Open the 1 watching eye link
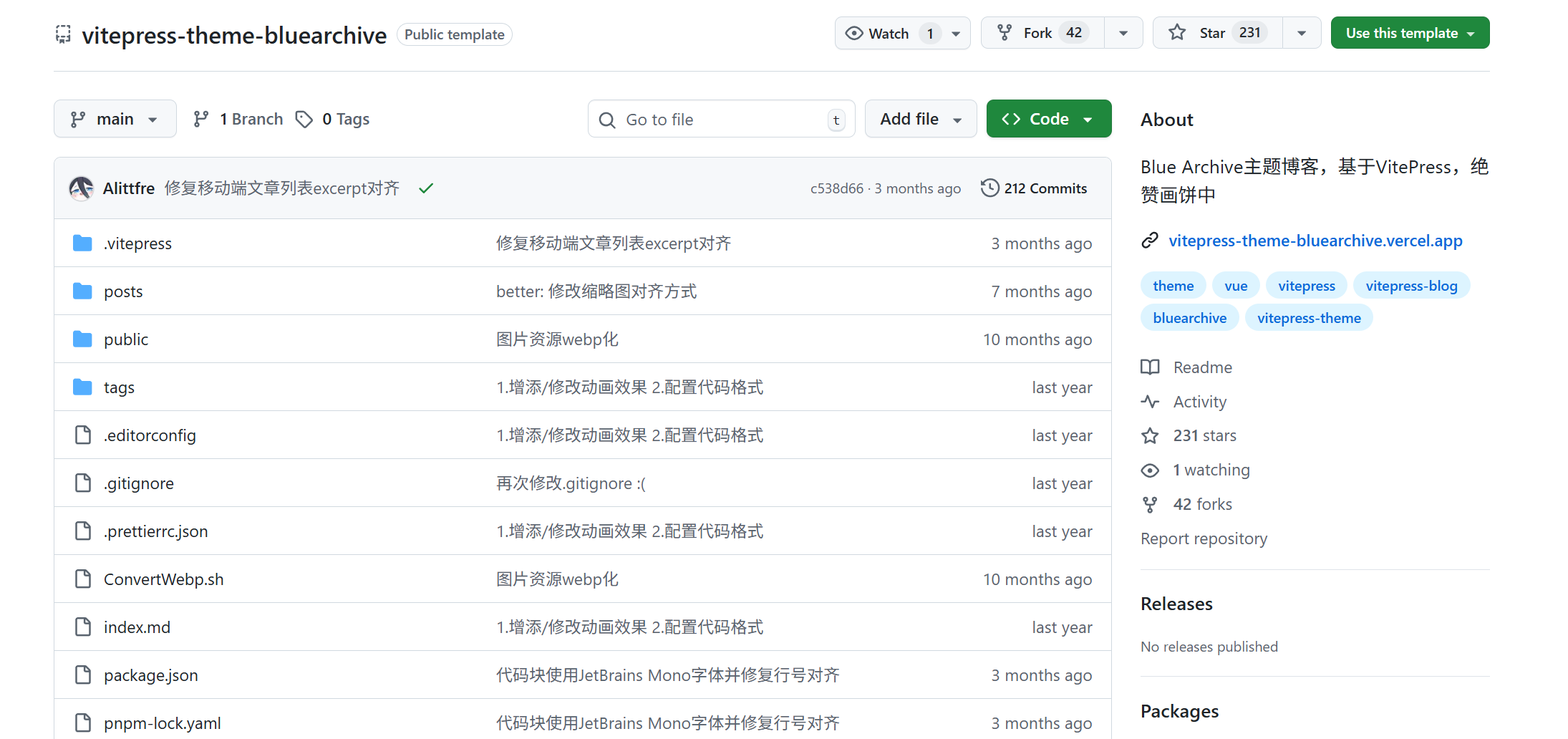The width and height of the screenshot is (1568, 739). click(x=1150, y=470)
